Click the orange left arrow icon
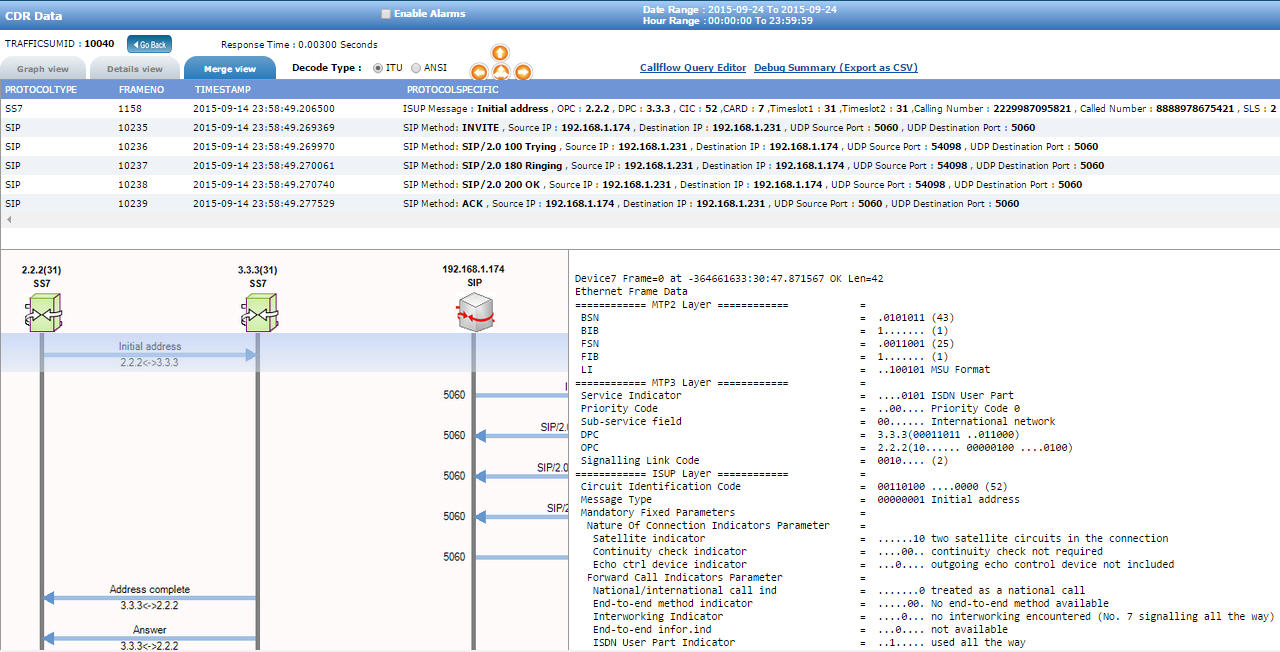The height and width of the screenshot is (652, 1280). 479,72
